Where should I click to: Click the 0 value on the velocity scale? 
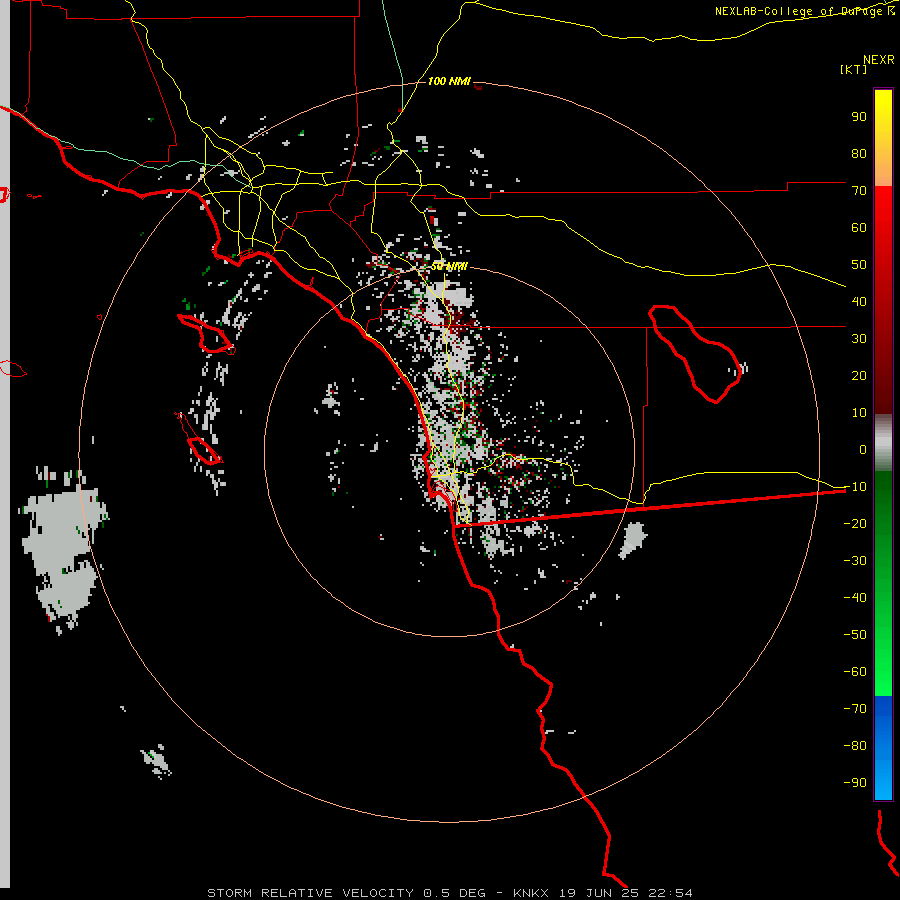863,449
